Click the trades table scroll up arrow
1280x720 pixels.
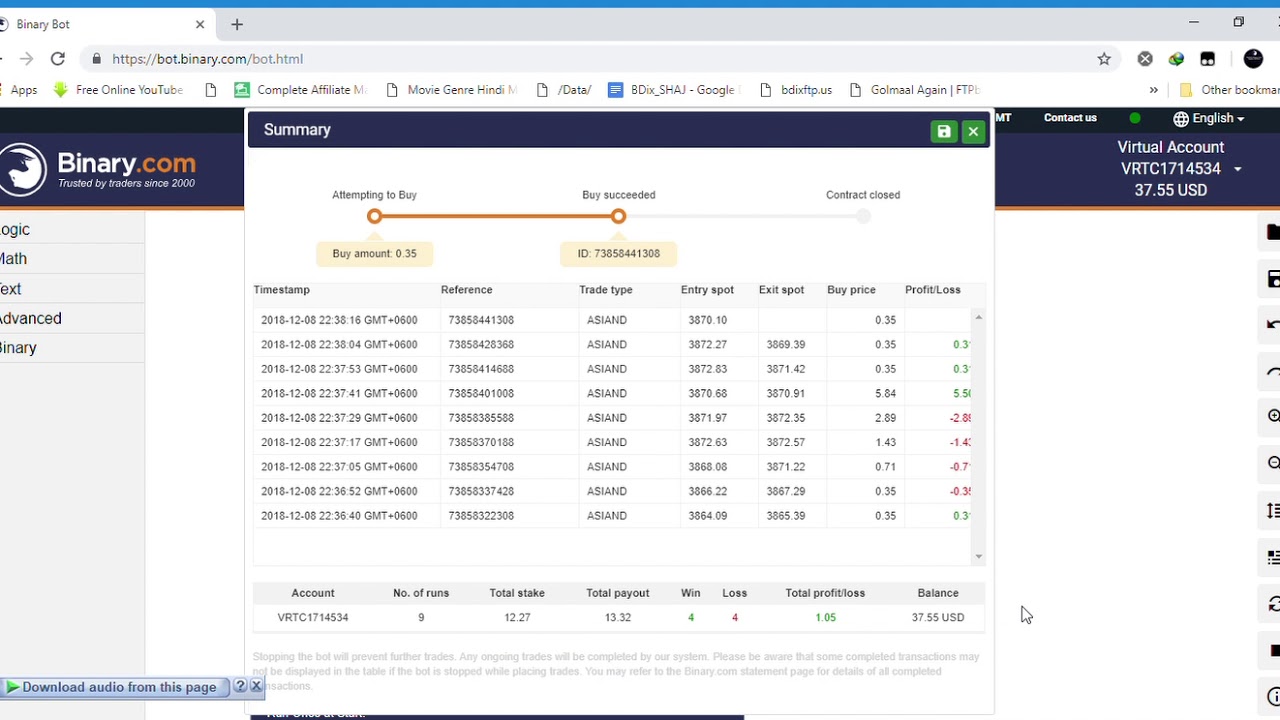coord(978,317)
